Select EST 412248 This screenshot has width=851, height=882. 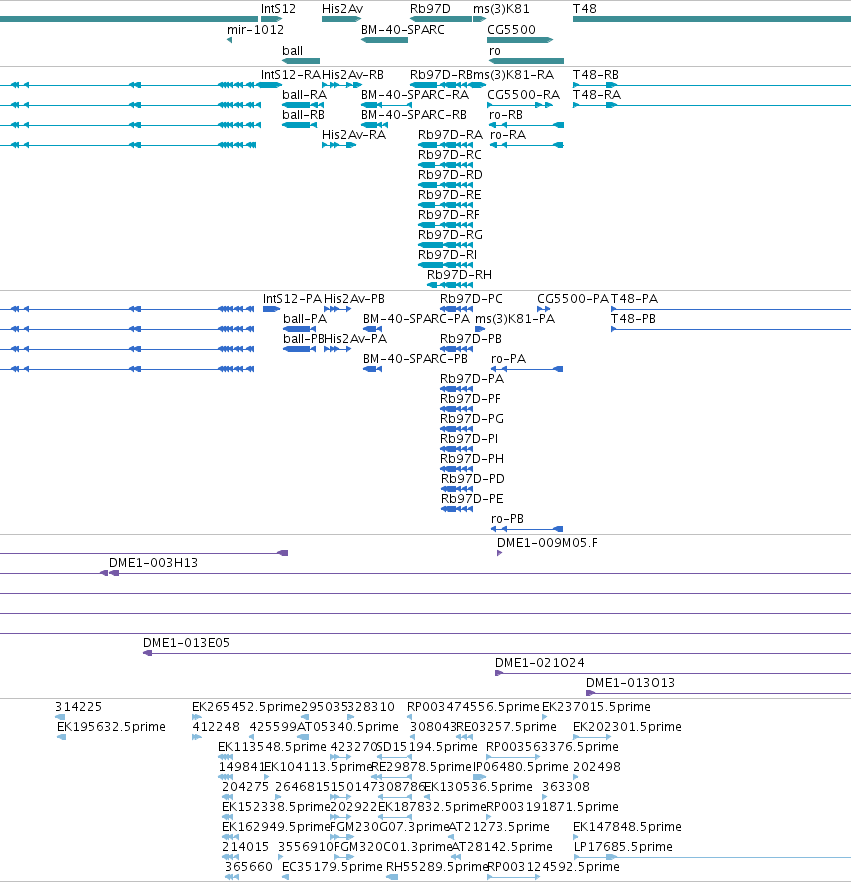216,727
